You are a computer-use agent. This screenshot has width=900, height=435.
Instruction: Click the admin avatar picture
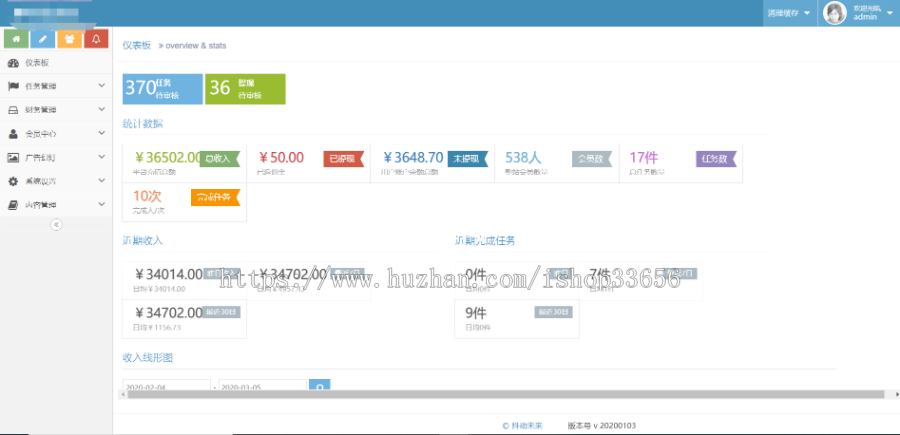pos(835,13)
